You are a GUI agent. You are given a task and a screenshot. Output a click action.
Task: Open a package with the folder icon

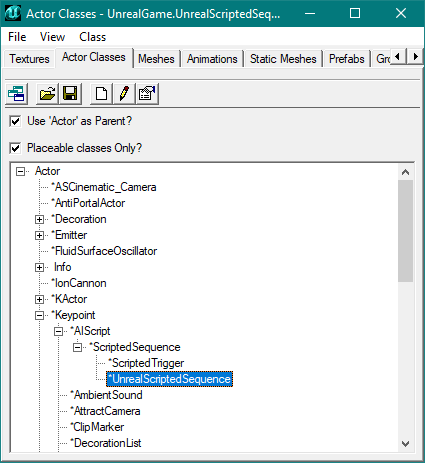47,93
